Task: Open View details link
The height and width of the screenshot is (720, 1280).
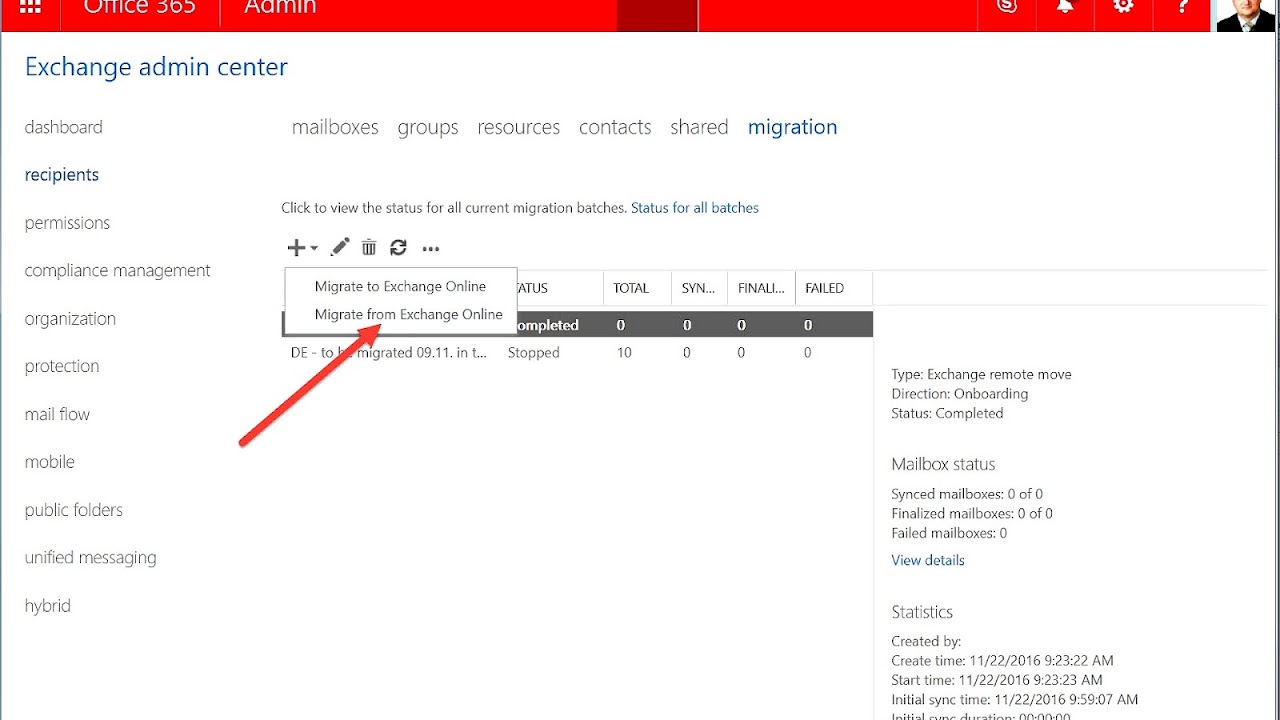Action: 928,560
